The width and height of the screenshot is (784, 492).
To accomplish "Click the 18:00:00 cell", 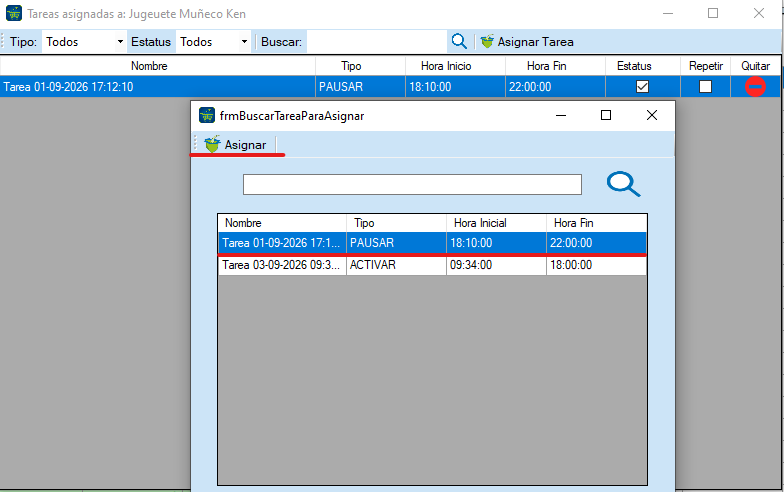I will 596,265.
